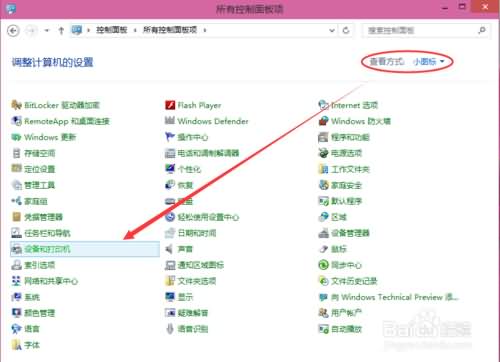
Task: Open the 查看方式 小图标 dropdown
Action: (429, 62)
